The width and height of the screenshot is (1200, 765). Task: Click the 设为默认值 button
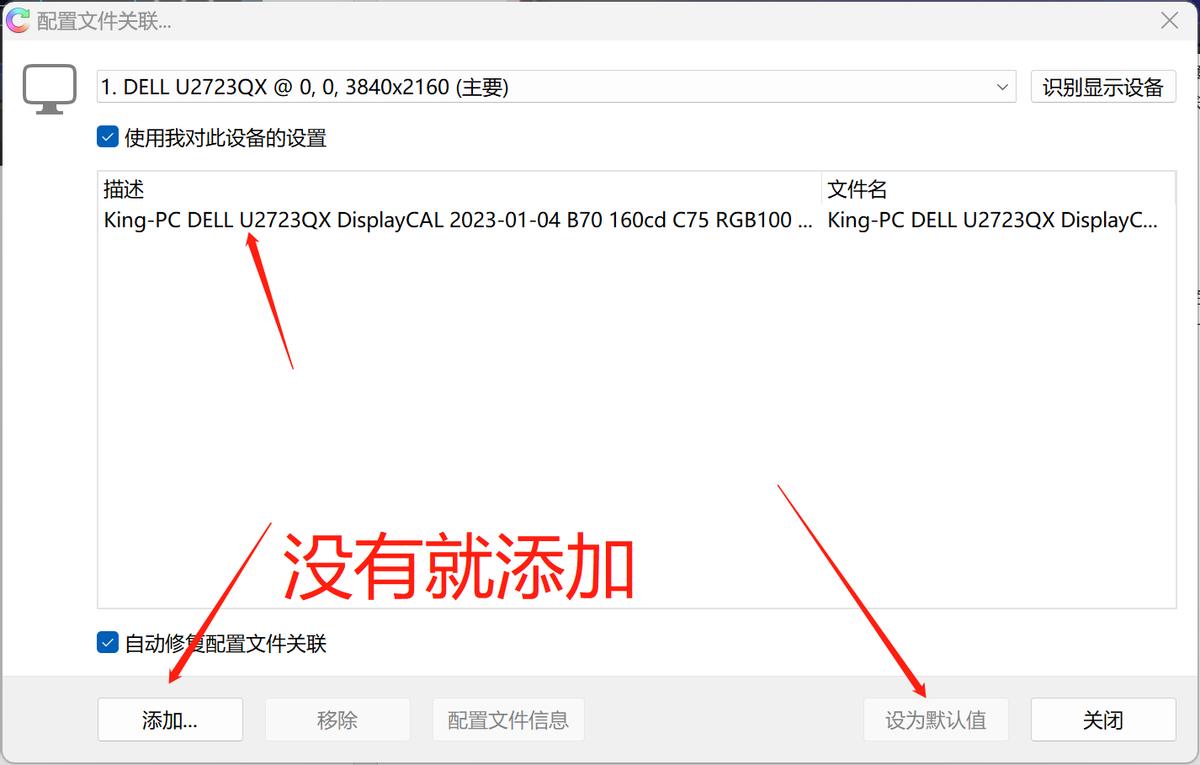(936, 719)
